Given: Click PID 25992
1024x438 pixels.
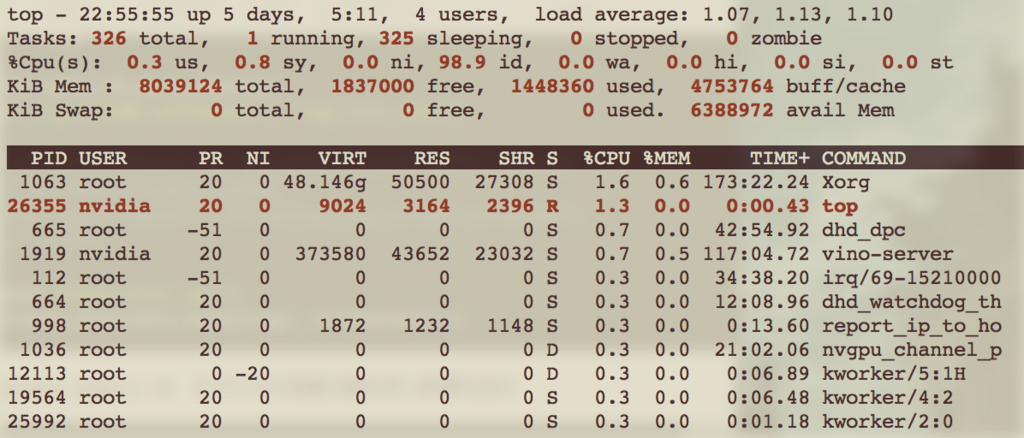Looking at the screenshot, I should coord(37,422).
